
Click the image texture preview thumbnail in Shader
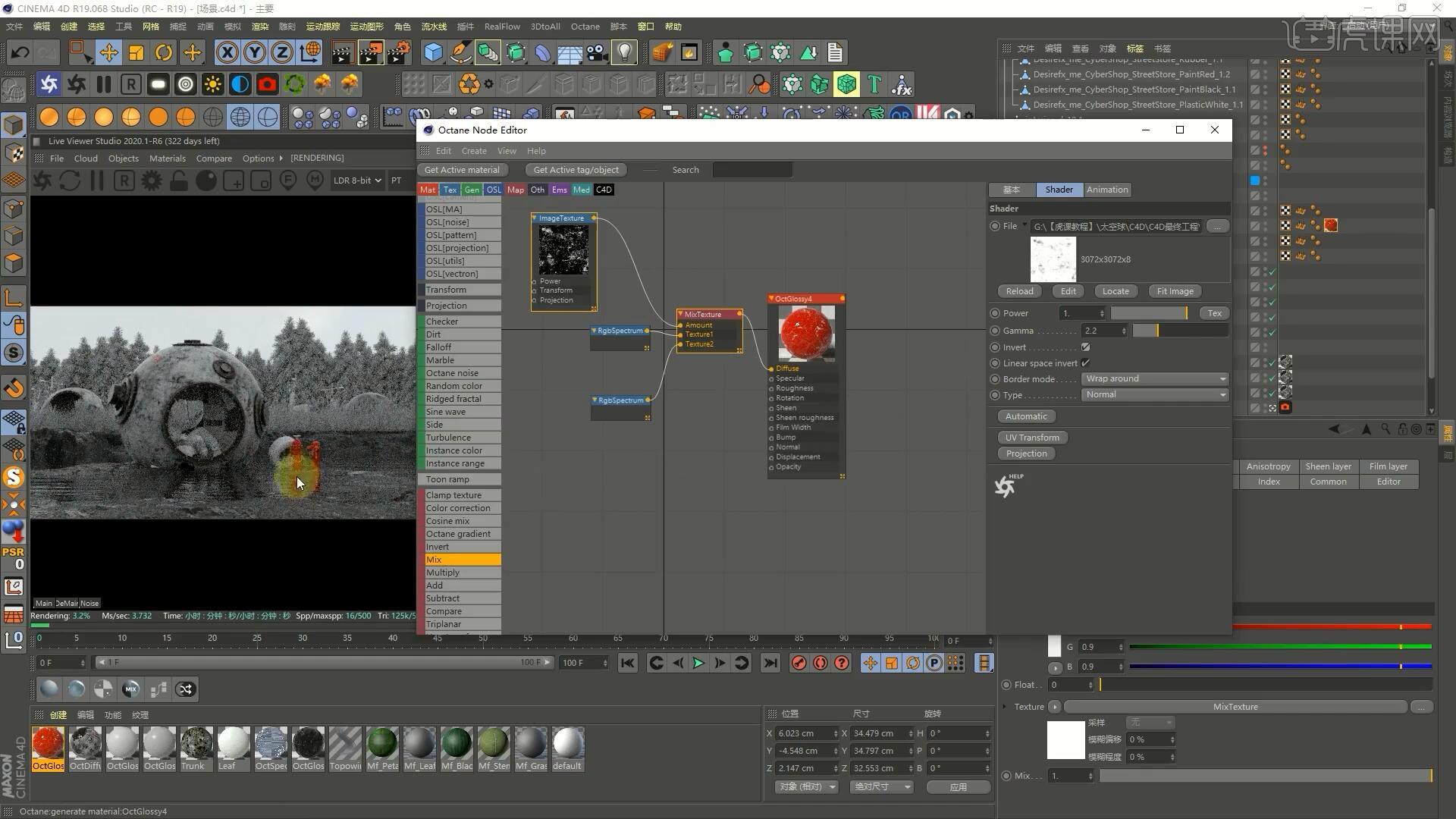point(1053,259)
